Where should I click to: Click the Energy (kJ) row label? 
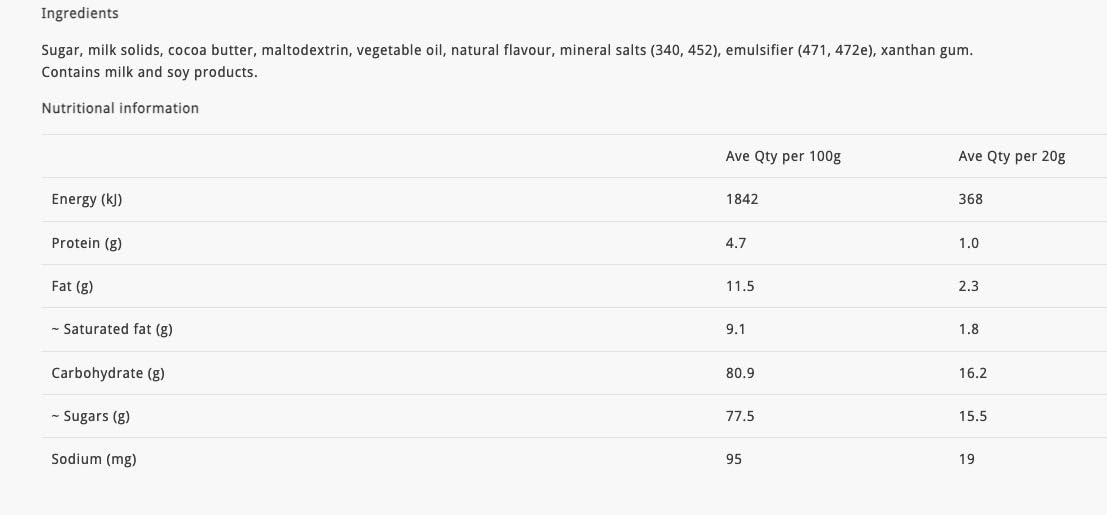point(87,199)
